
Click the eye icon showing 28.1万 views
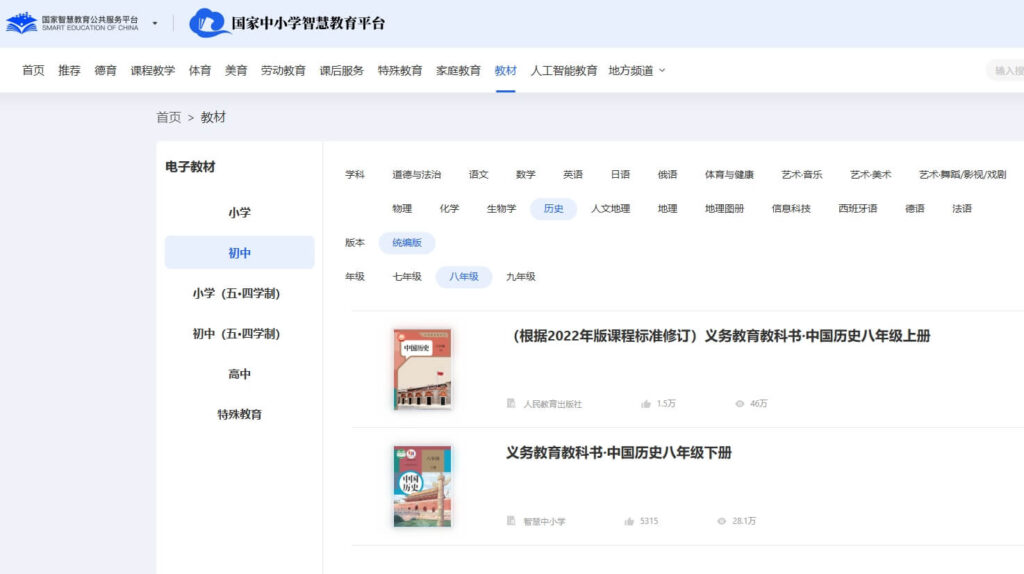pos(722,521)
